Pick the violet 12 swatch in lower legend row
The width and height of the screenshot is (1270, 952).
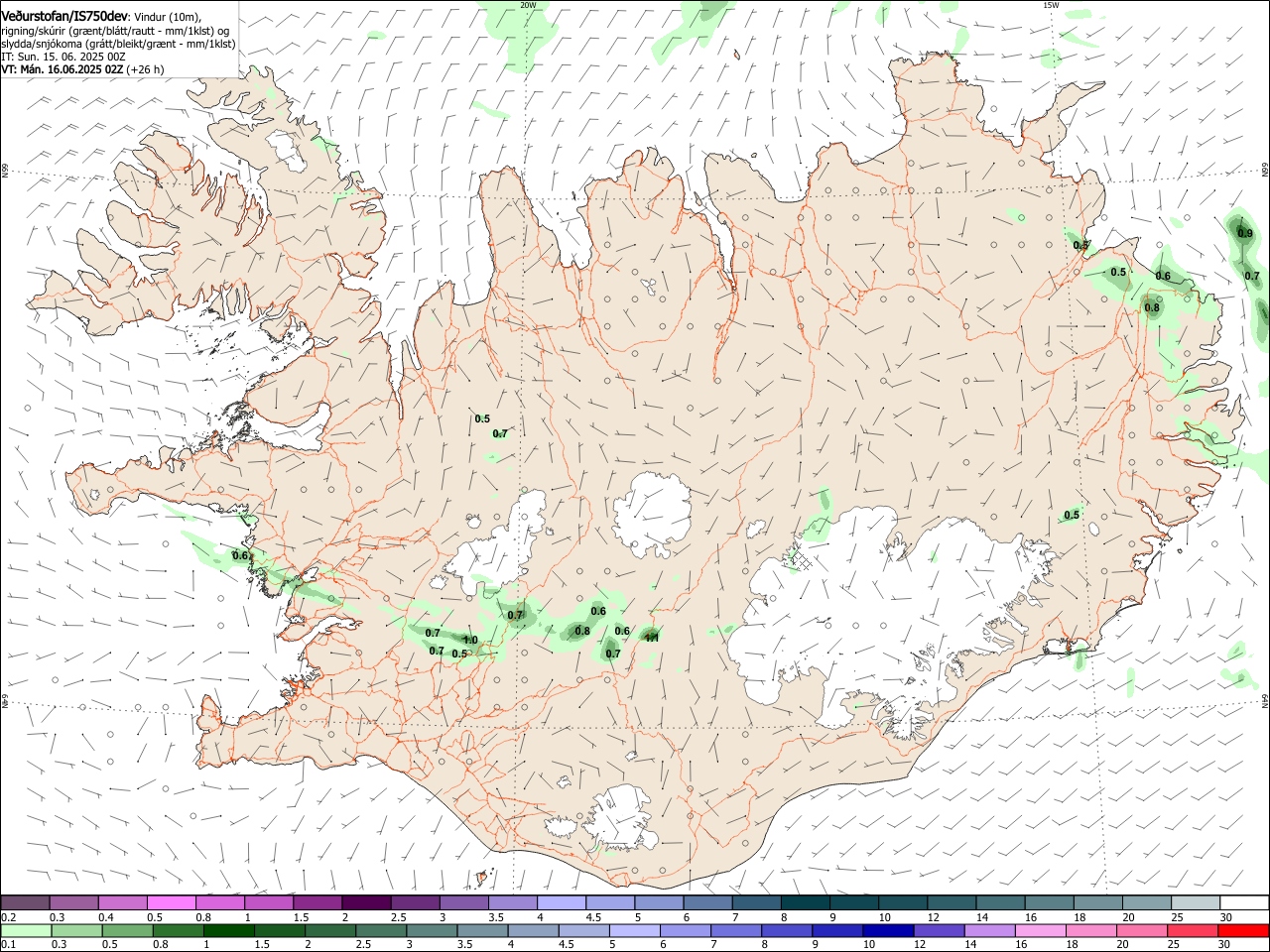(939, 931)
